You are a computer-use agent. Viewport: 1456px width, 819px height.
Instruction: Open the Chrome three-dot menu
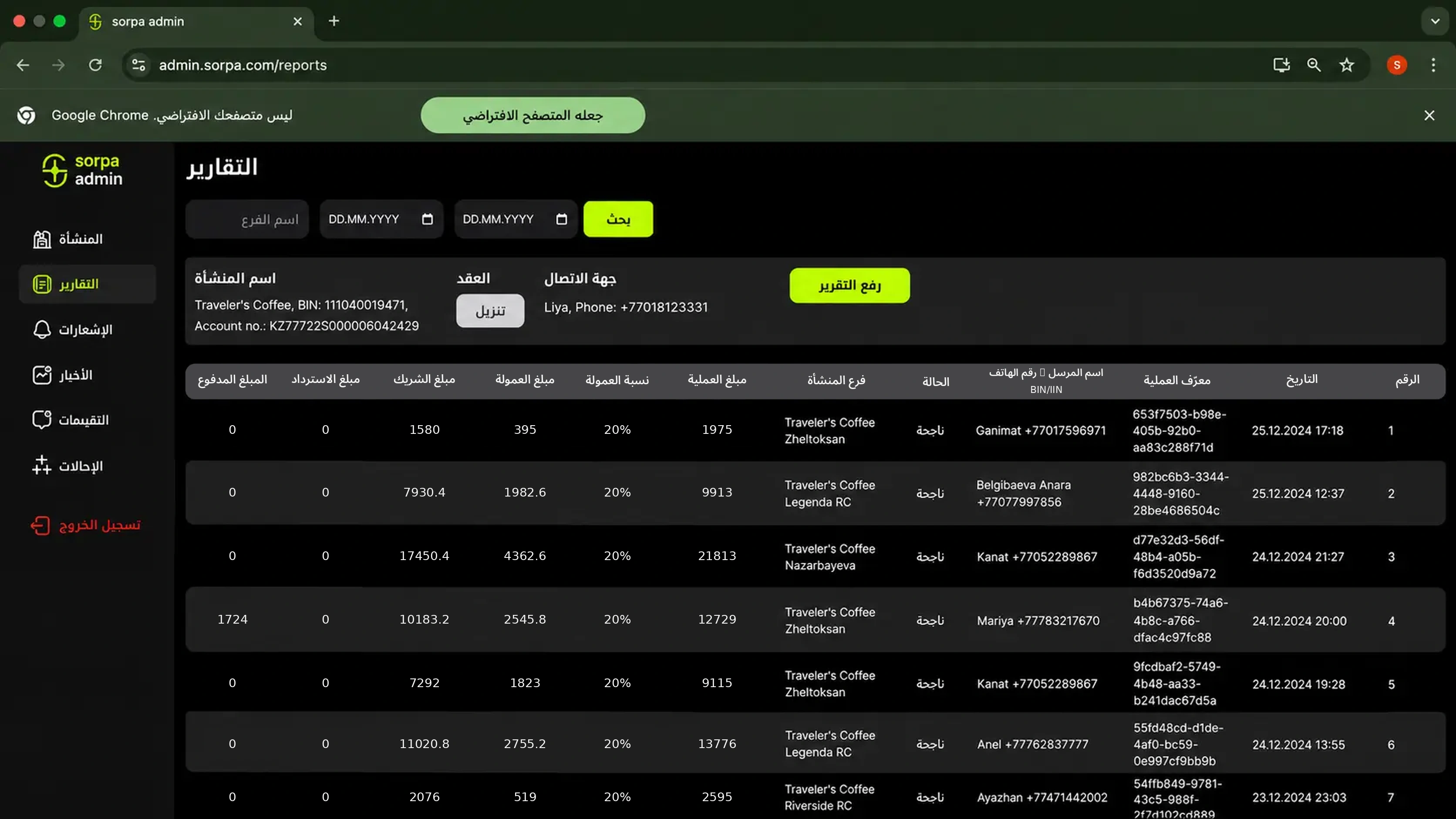(x=1433, y=66)
